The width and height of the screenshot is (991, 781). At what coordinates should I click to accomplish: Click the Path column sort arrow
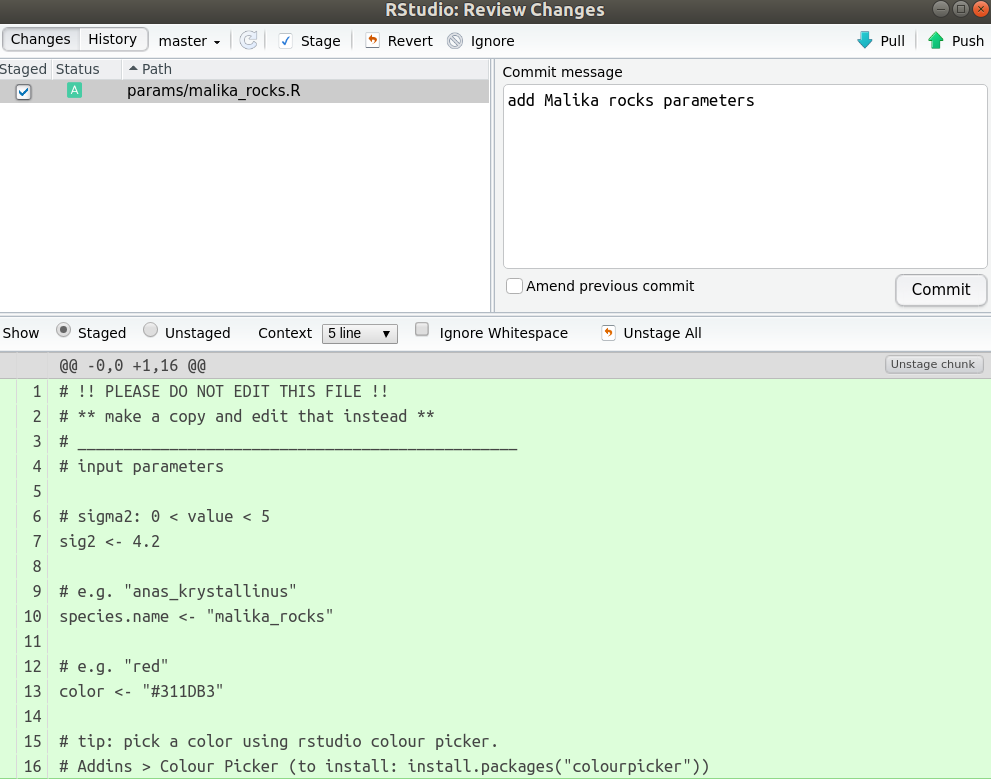(x=133, y=69)
